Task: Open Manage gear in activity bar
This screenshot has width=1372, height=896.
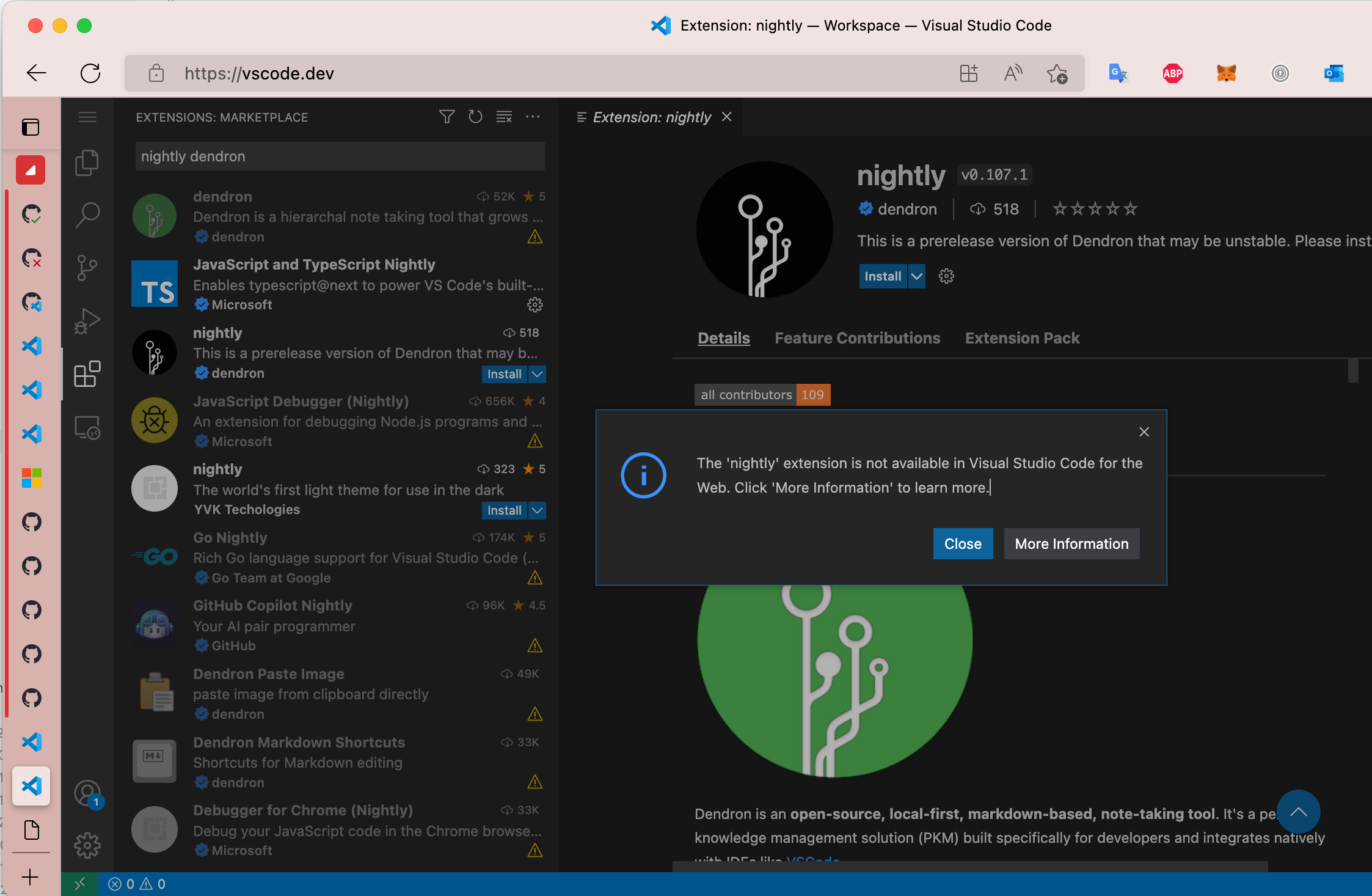Action: coord(87,845)
